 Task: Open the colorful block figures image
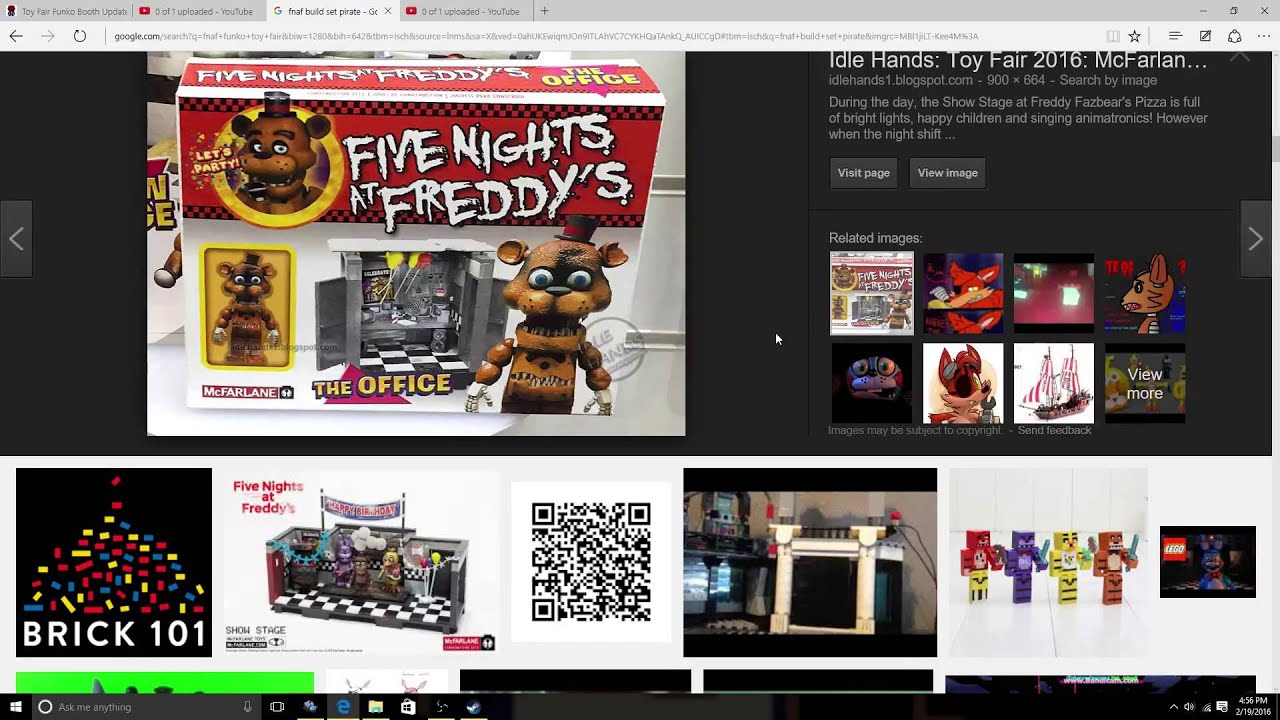[x=1048, y=563]
